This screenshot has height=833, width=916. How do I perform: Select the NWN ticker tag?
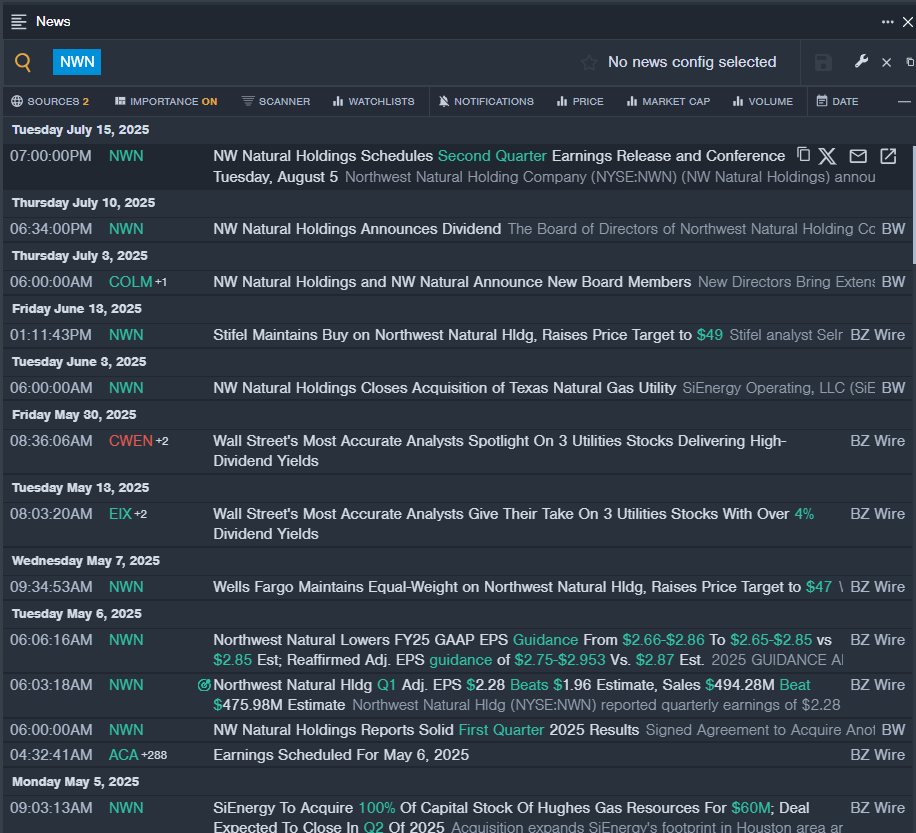coord(77,62)
